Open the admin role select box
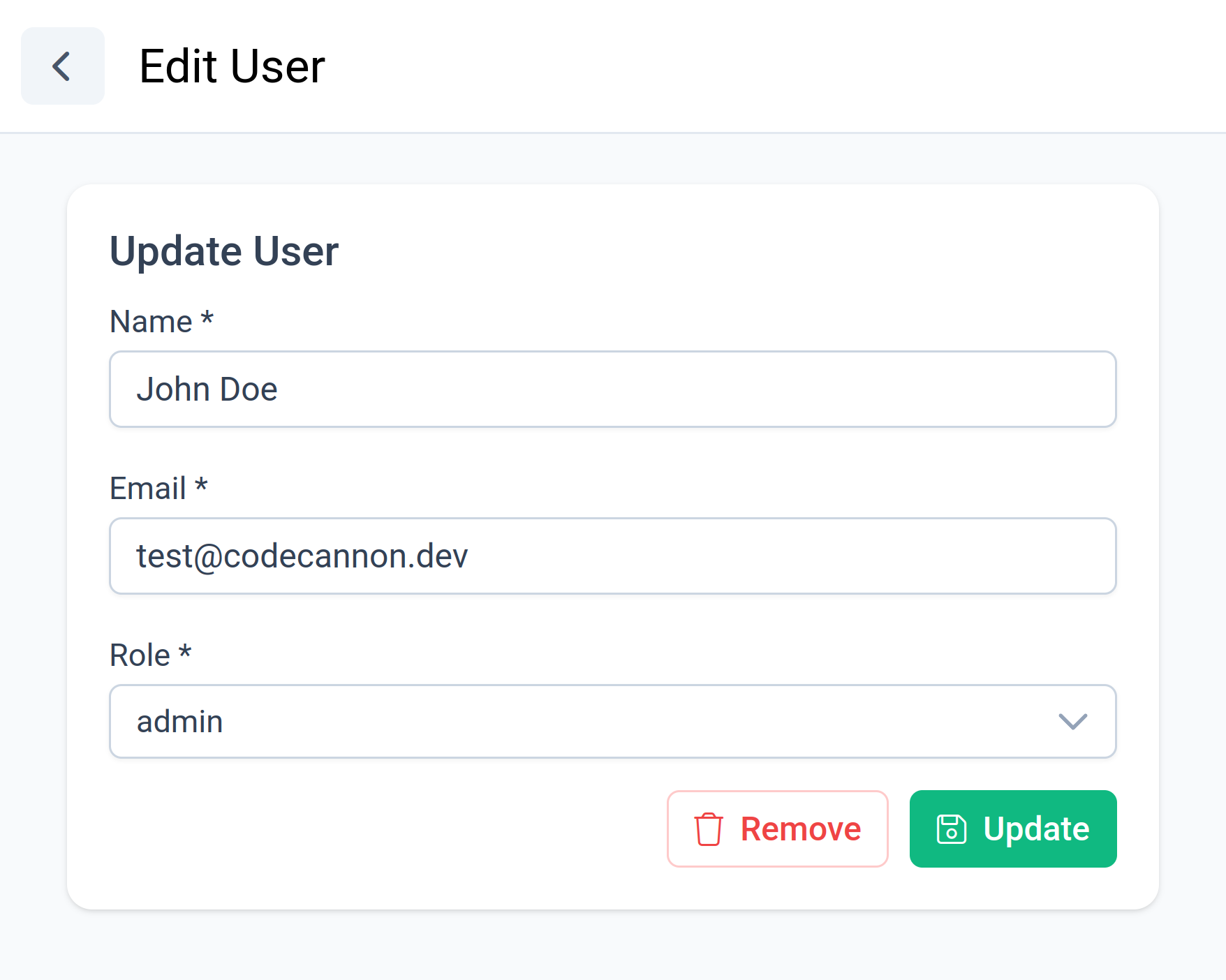Image resolution: width=1226 pixels, height=980 pixels. pyautogui.click(x=613, y=722)
